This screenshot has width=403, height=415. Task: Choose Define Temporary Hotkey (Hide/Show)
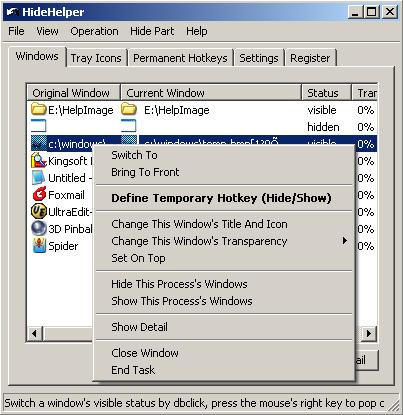point(221,198)
